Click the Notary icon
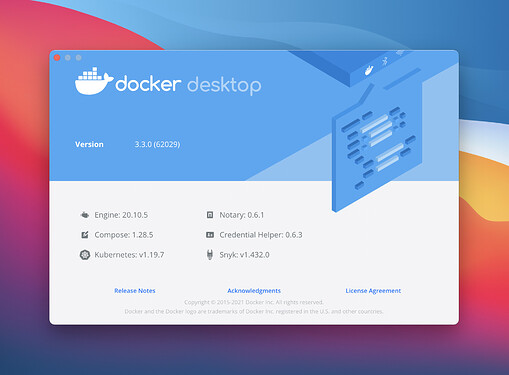The image size is (509, 375). [x=210, y=215]
